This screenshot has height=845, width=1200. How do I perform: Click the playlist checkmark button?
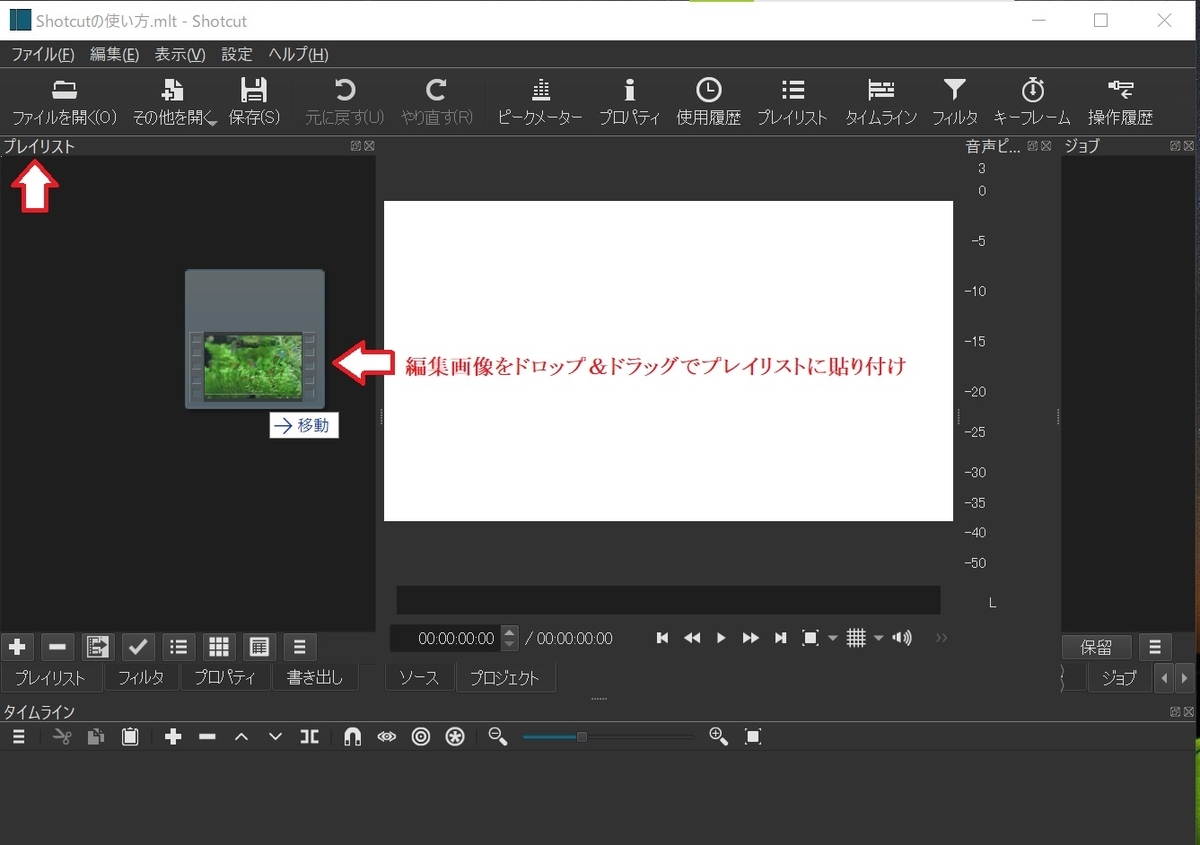(x=139, y=647)
